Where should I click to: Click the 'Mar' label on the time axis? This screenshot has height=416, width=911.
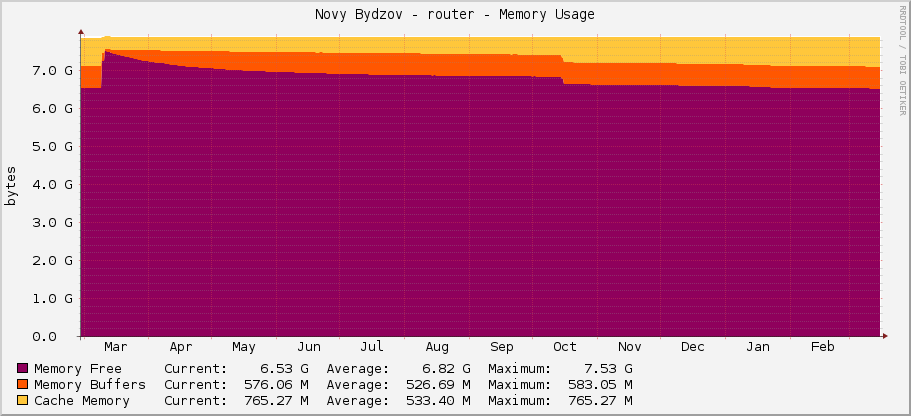(x=116, y=347)
